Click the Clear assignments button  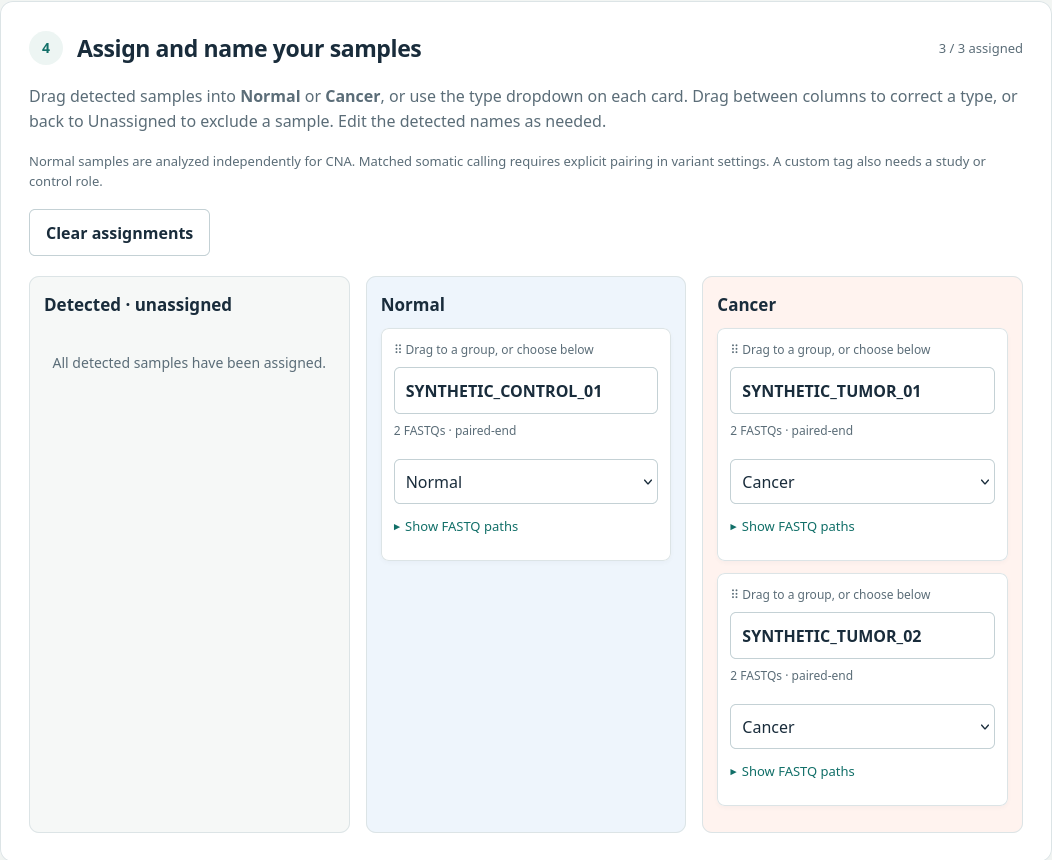point(119,233)
